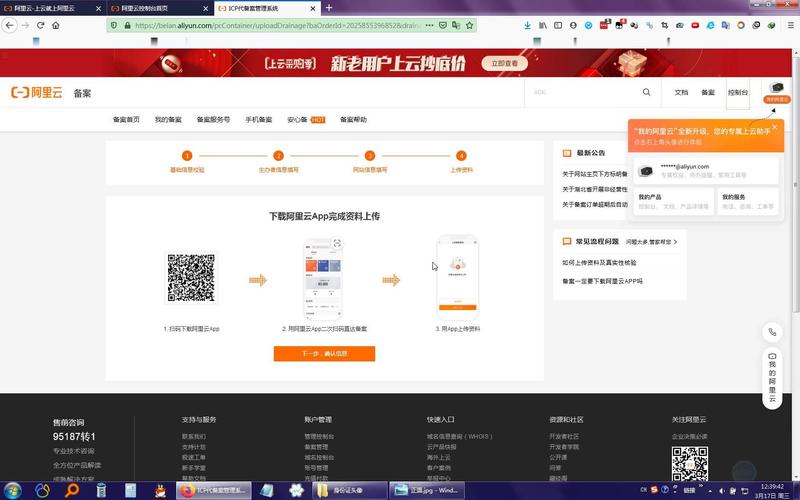Expand 问题太多,管家帮您 chevron link
This screenshot has height=500, width=800.
[x=652, y=242]
